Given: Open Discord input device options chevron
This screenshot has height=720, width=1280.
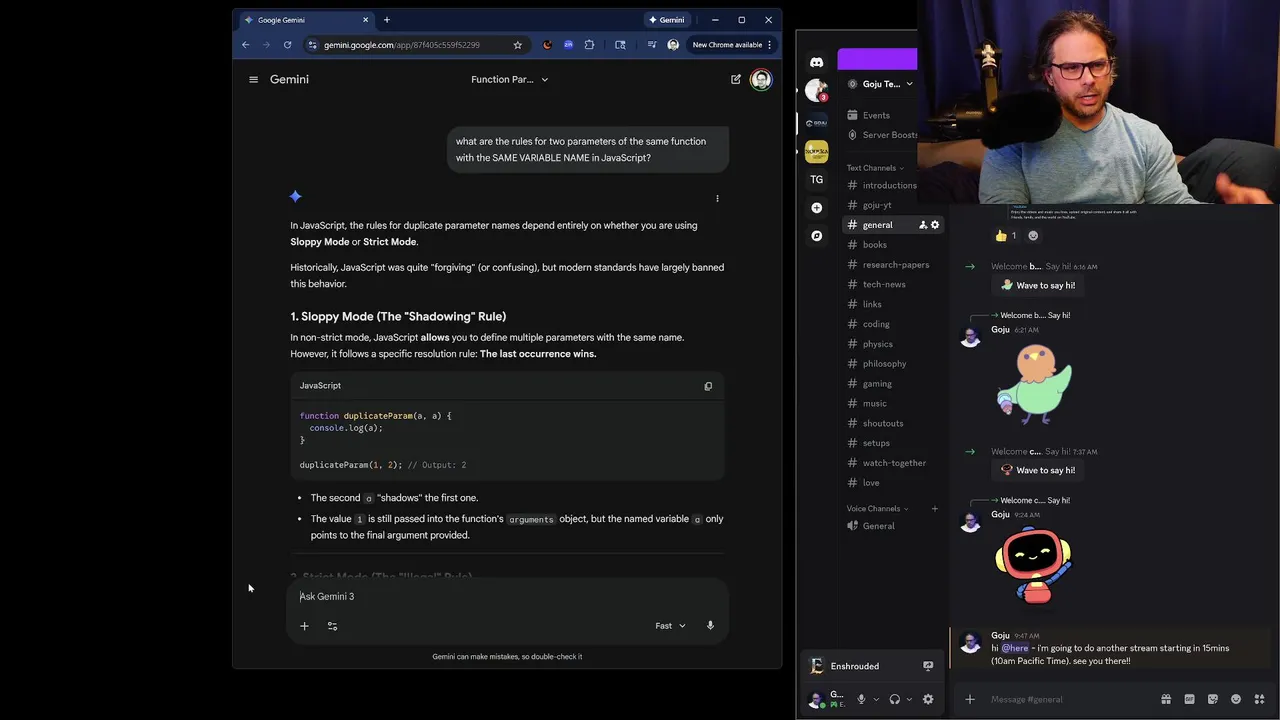Looking at the screenshot, I should [876, 700].
